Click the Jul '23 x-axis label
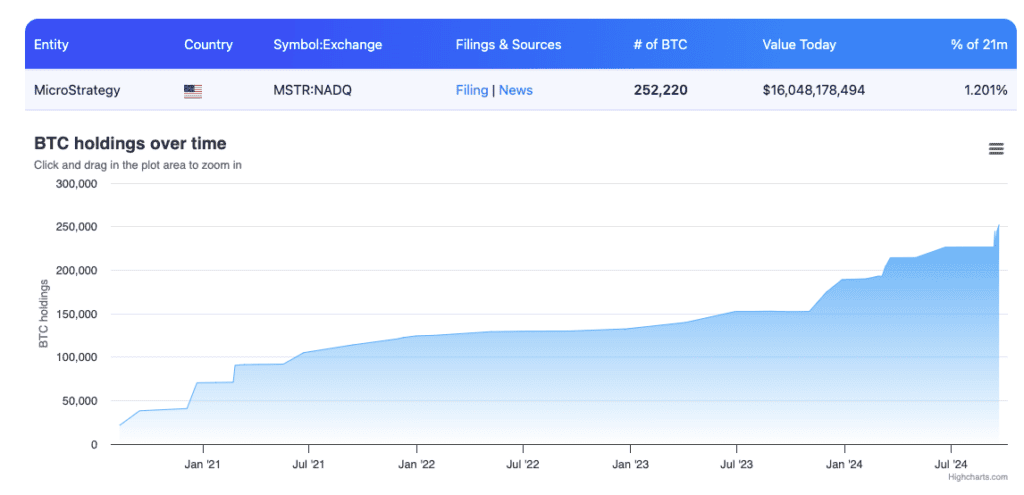Viewport: 1024px width, 495px height. pyautogui.click(x=737, y=465)
